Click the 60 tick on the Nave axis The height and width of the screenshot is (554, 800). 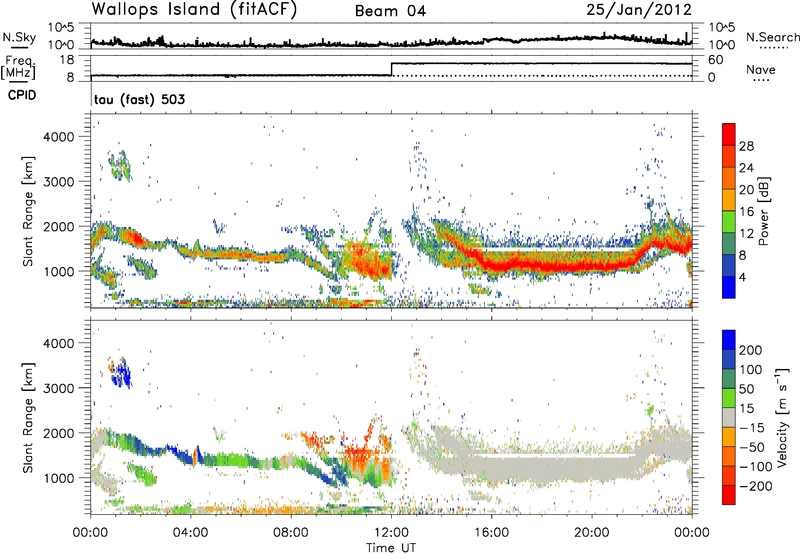pos(716,60)
